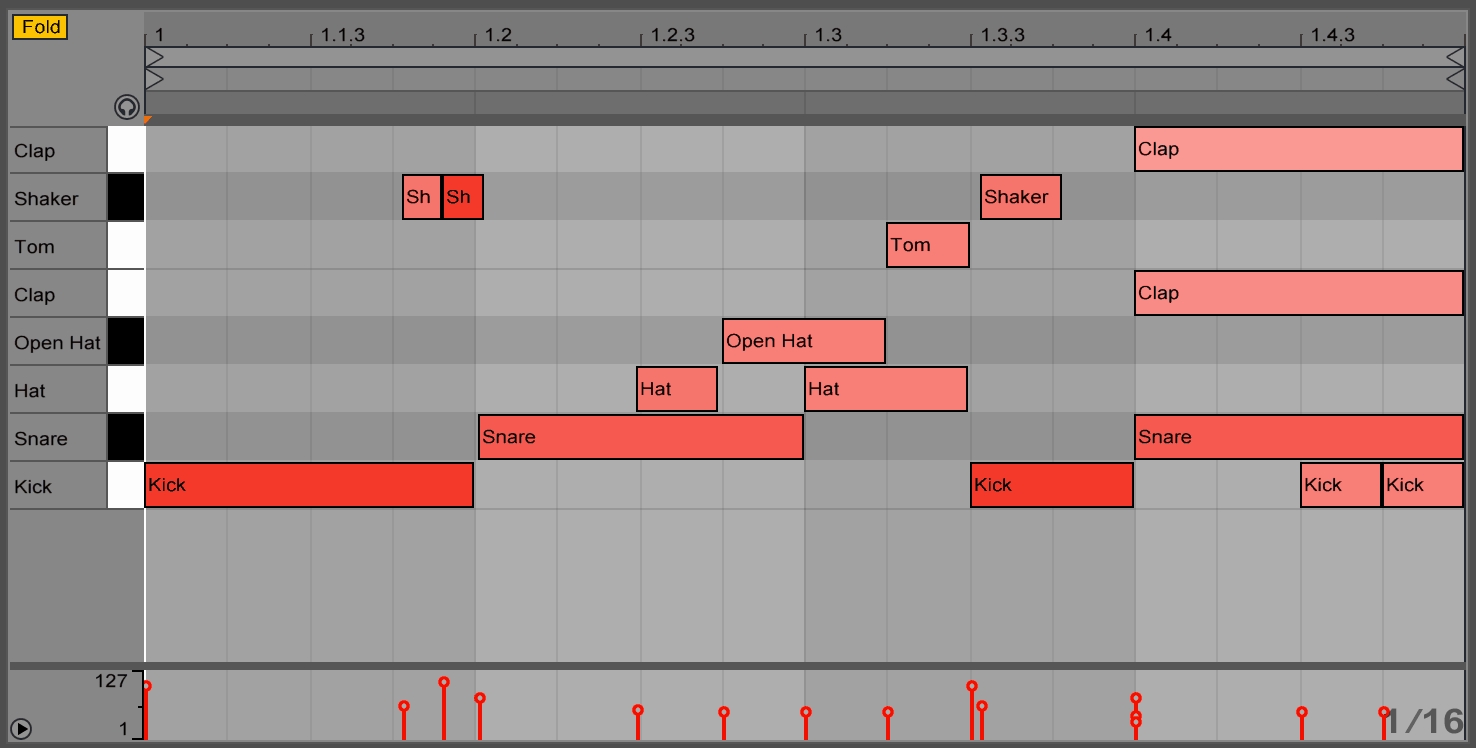
Task: Click the tallest velocity marker near beat 1.2
Action: pos(444,682)
